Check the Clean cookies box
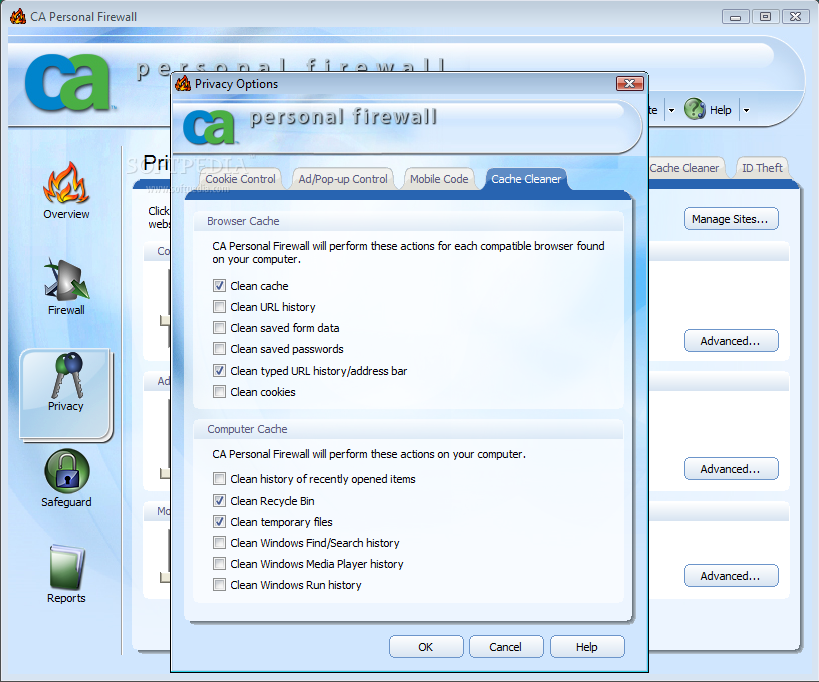 tap(219, 392)
